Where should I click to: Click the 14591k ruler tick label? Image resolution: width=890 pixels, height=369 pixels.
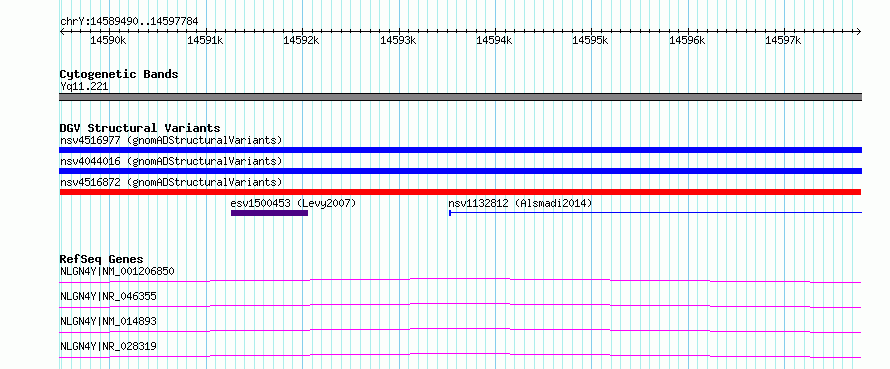tap(205, 40)
